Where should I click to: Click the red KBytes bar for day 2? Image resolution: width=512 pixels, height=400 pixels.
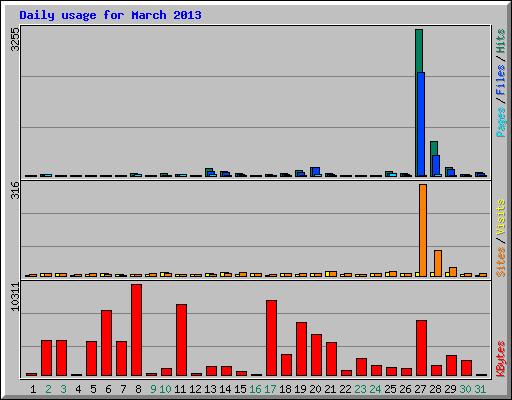tap(46, 358)
